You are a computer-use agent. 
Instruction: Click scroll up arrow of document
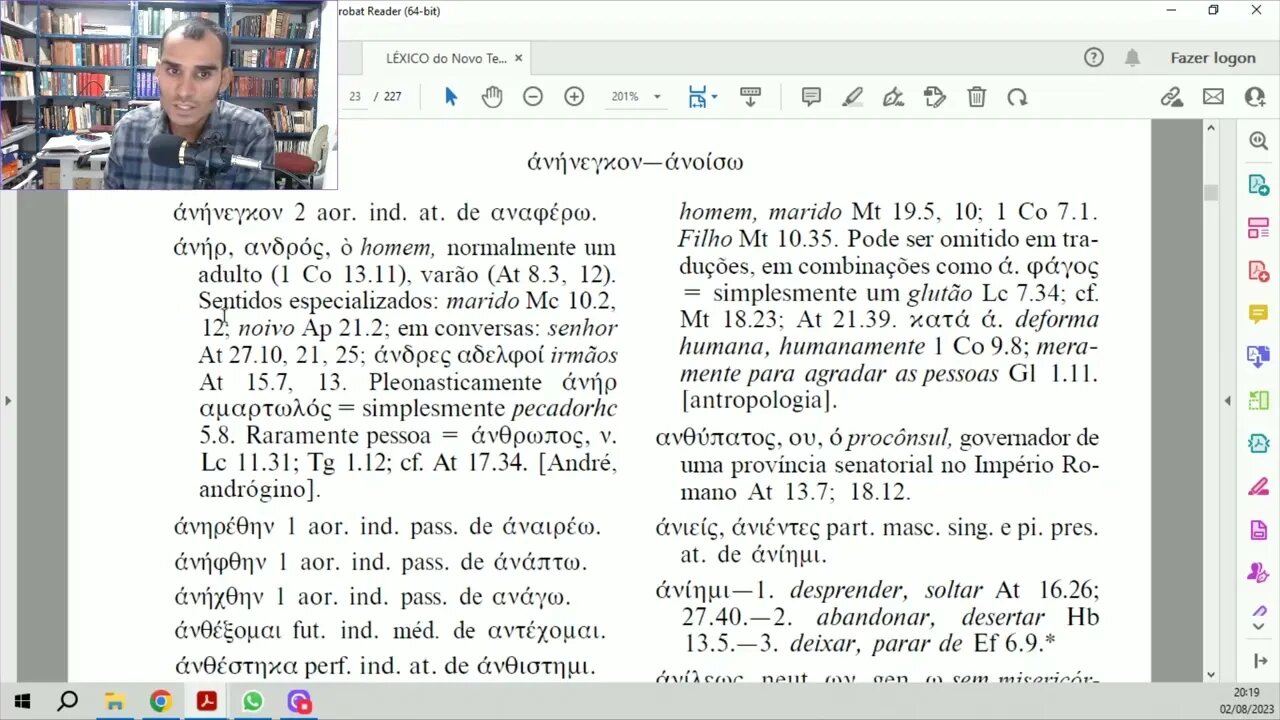1211,128
